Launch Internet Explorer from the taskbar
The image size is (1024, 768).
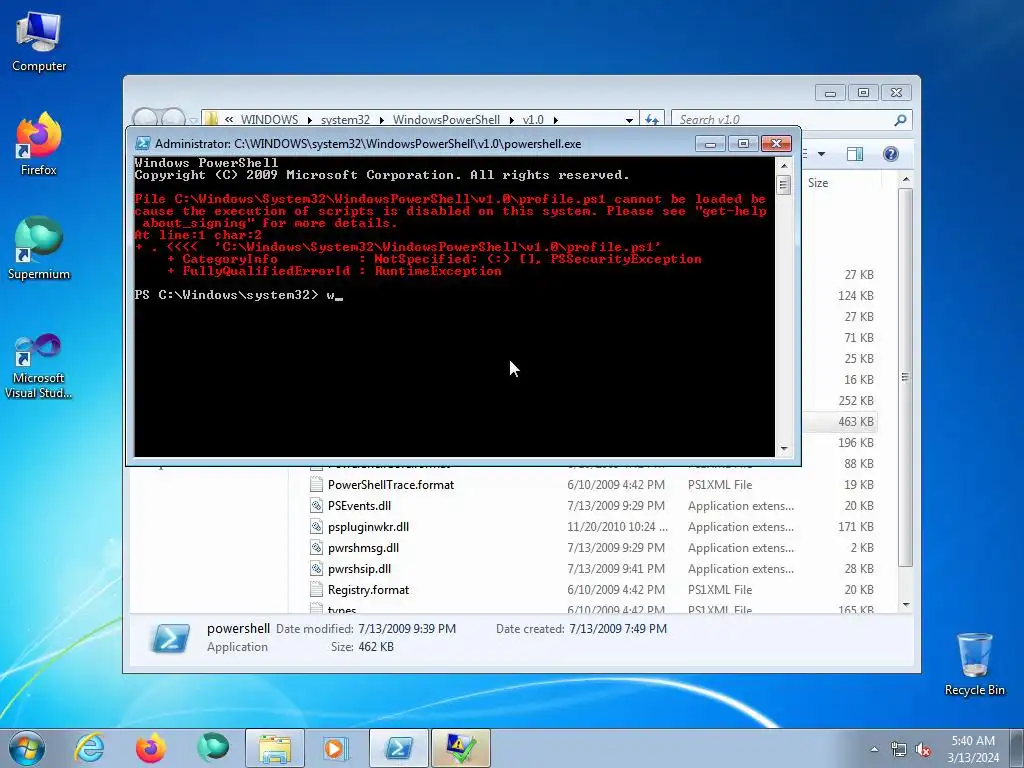pos(89,748)
